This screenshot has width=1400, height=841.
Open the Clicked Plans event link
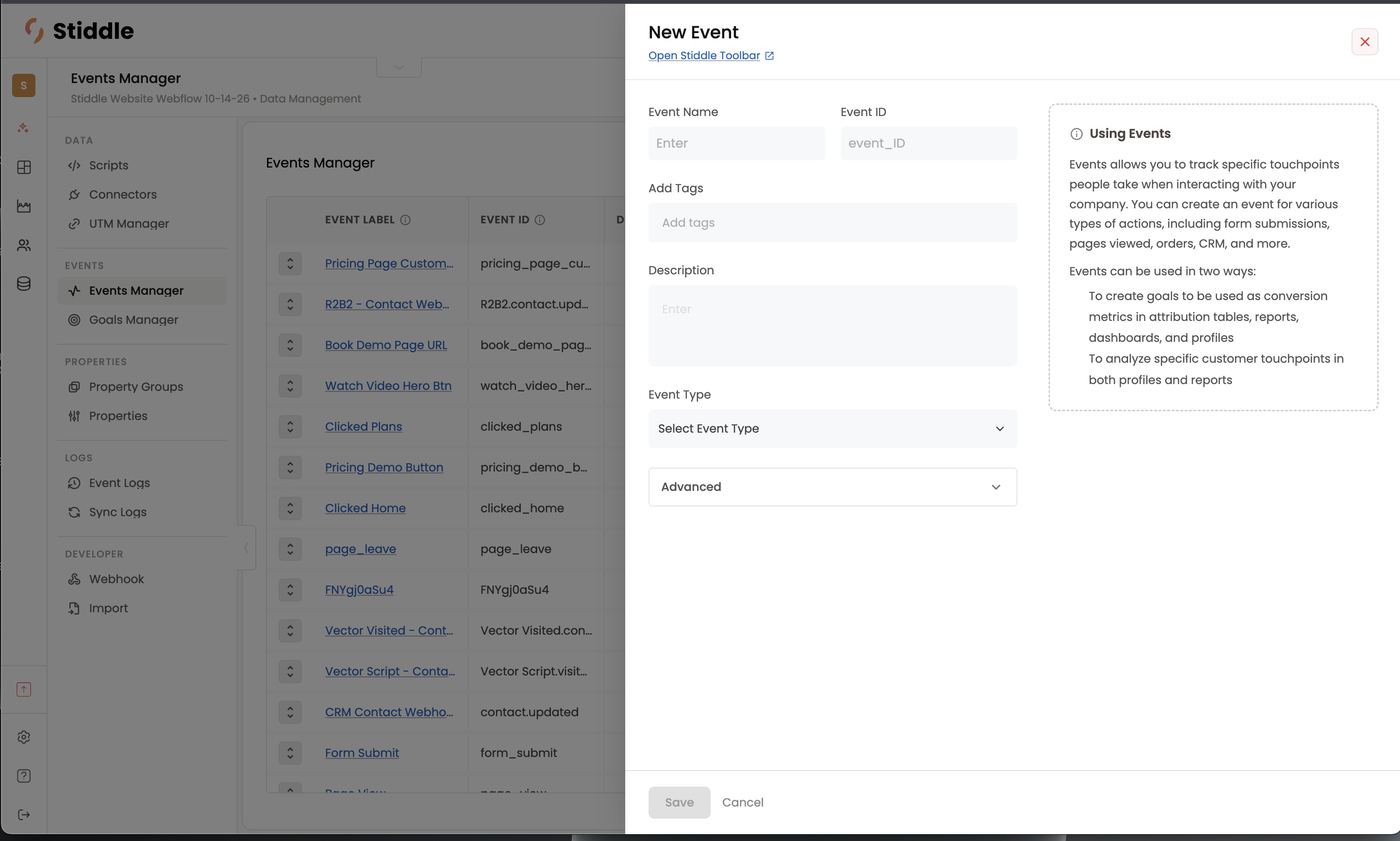point(363,427)
